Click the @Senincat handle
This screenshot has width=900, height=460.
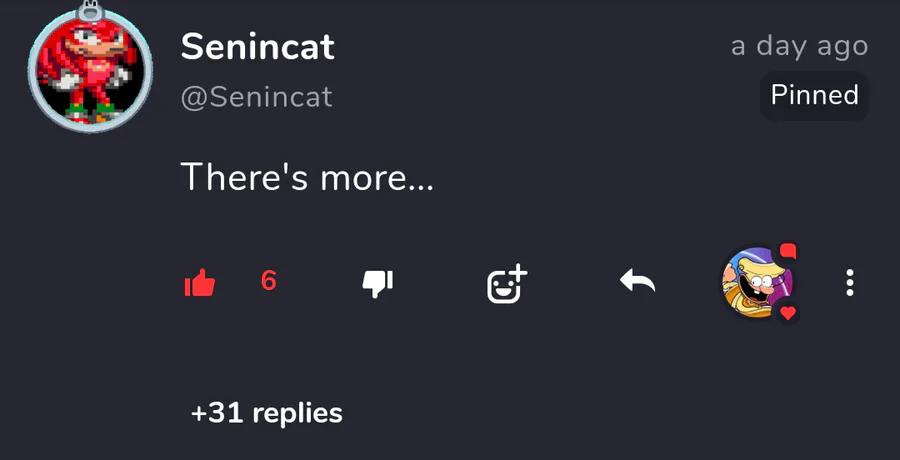(x=256, y=97)
